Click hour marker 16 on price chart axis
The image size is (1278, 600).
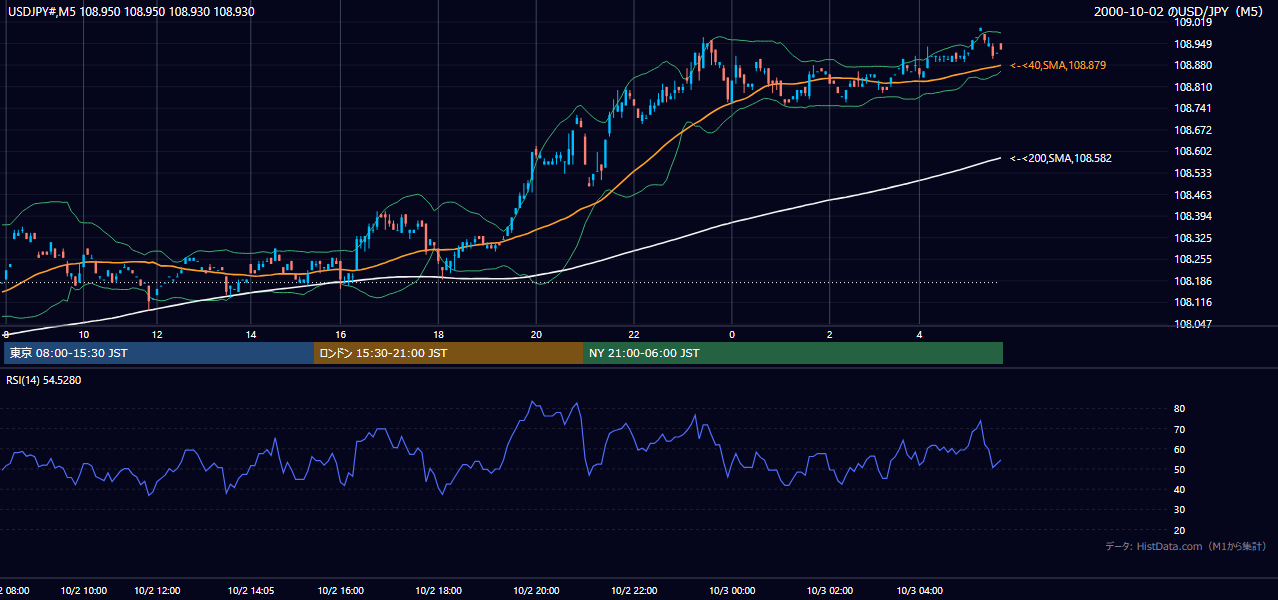[x=340, y=334]
